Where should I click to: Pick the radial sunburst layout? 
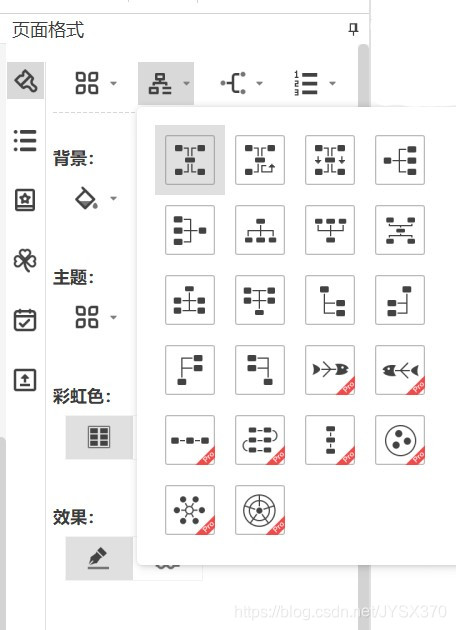pos(260,510)
